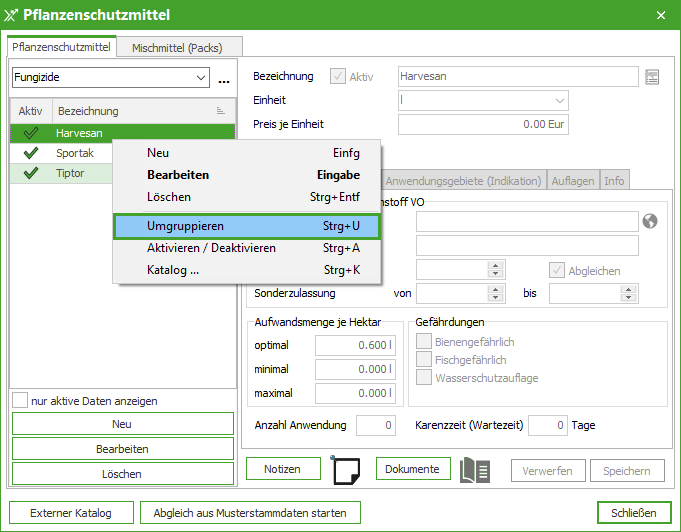Select the Sportak list entry
Viewport: 681px width, 532px height.
click(x=61, y=153)
